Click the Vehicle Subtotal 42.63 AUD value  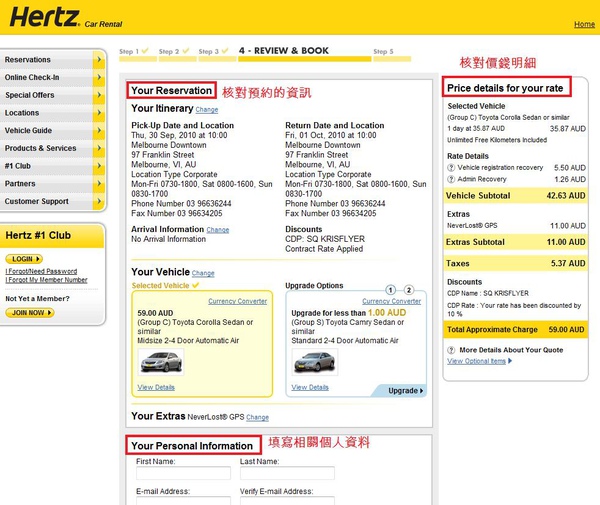point(566,196)
